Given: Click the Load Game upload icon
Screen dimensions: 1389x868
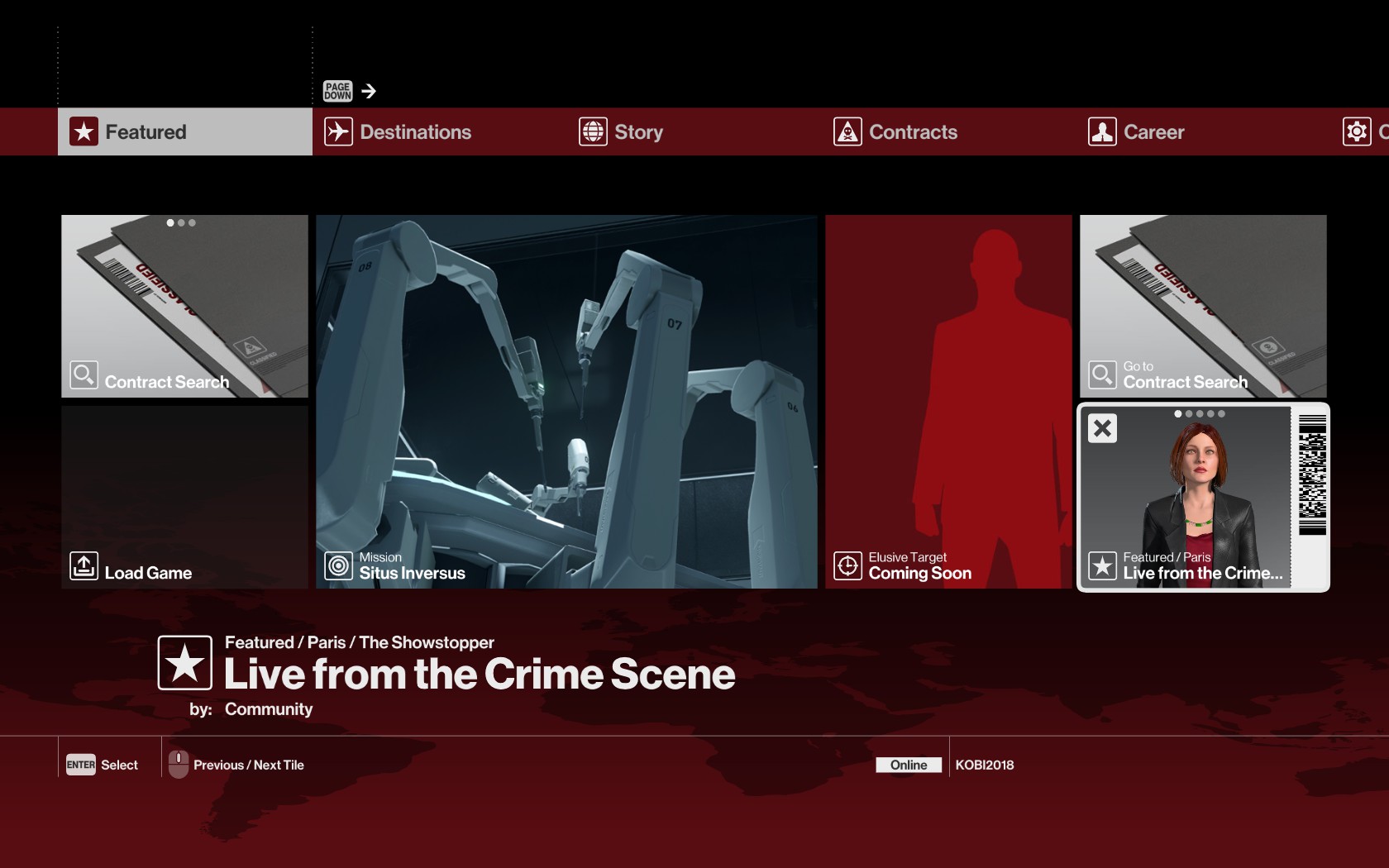Looking at the screenshot, I should tap(84, 566).
